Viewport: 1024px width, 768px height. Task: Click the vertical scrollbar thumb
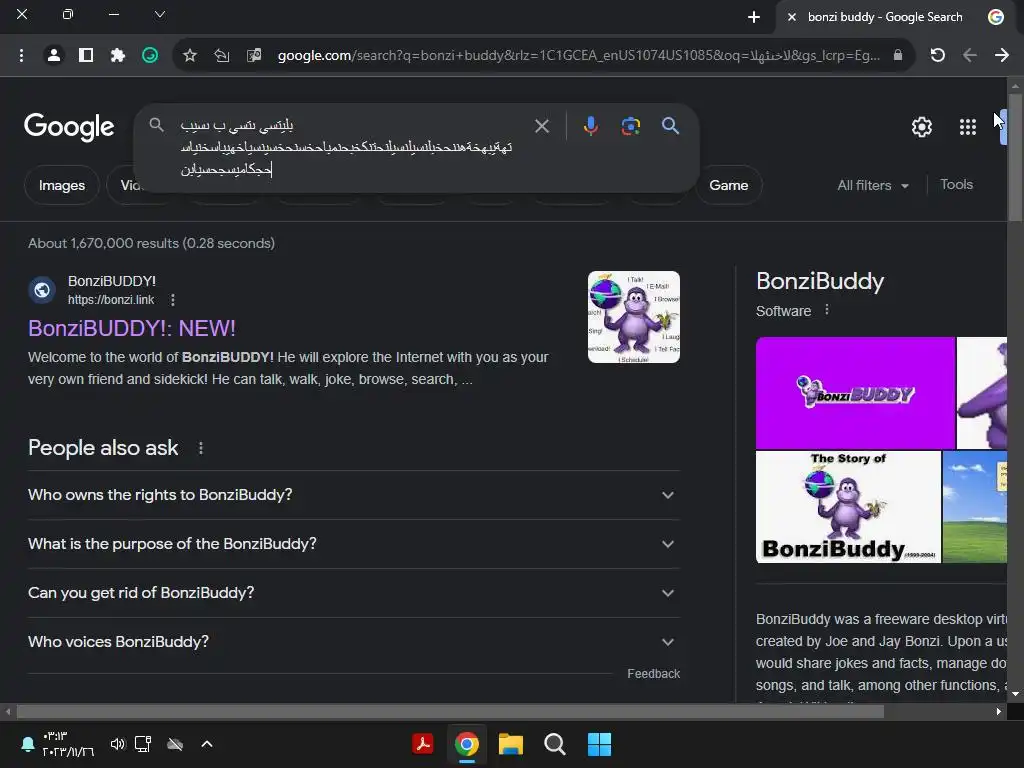point(1015,157)
